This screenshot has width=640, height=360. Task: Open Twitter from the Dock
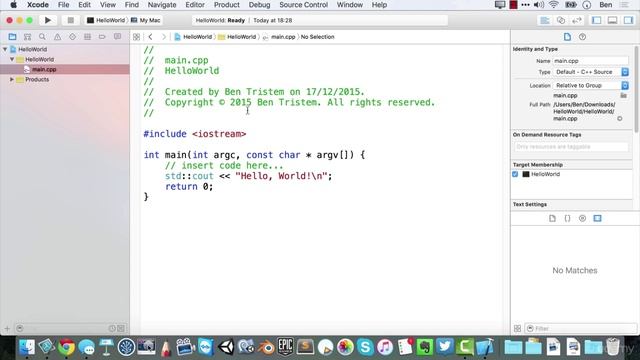point(444,347)
